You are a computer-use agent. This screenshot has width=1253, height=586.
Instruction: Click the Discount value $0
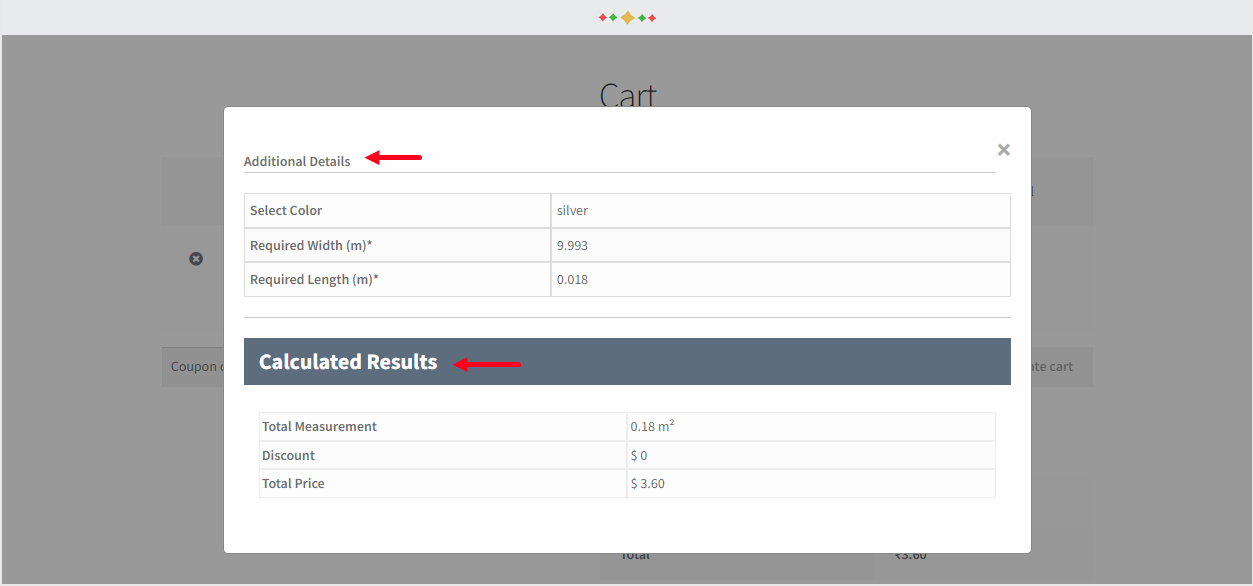[x=639, y=454]
